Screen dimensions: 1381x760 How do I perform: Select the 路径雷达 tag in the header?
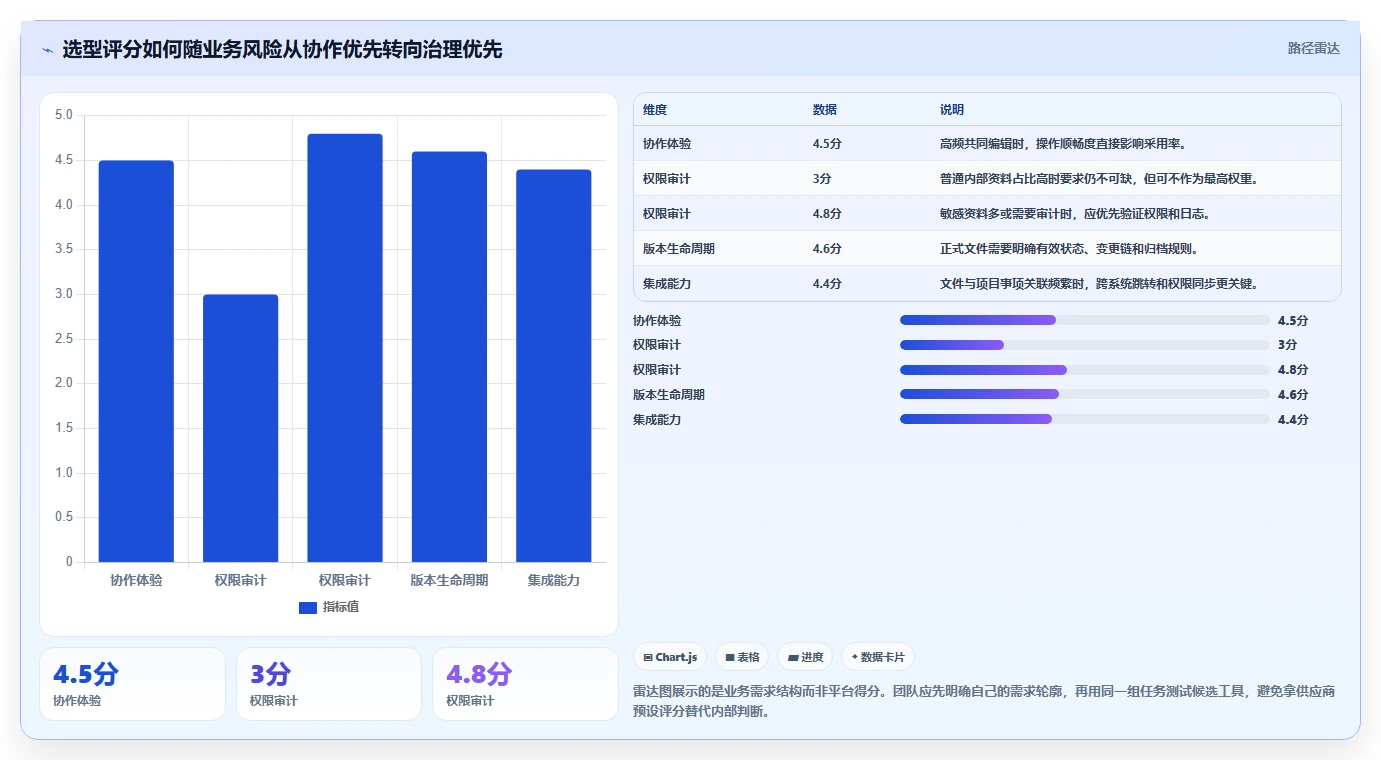point(1313,48)
